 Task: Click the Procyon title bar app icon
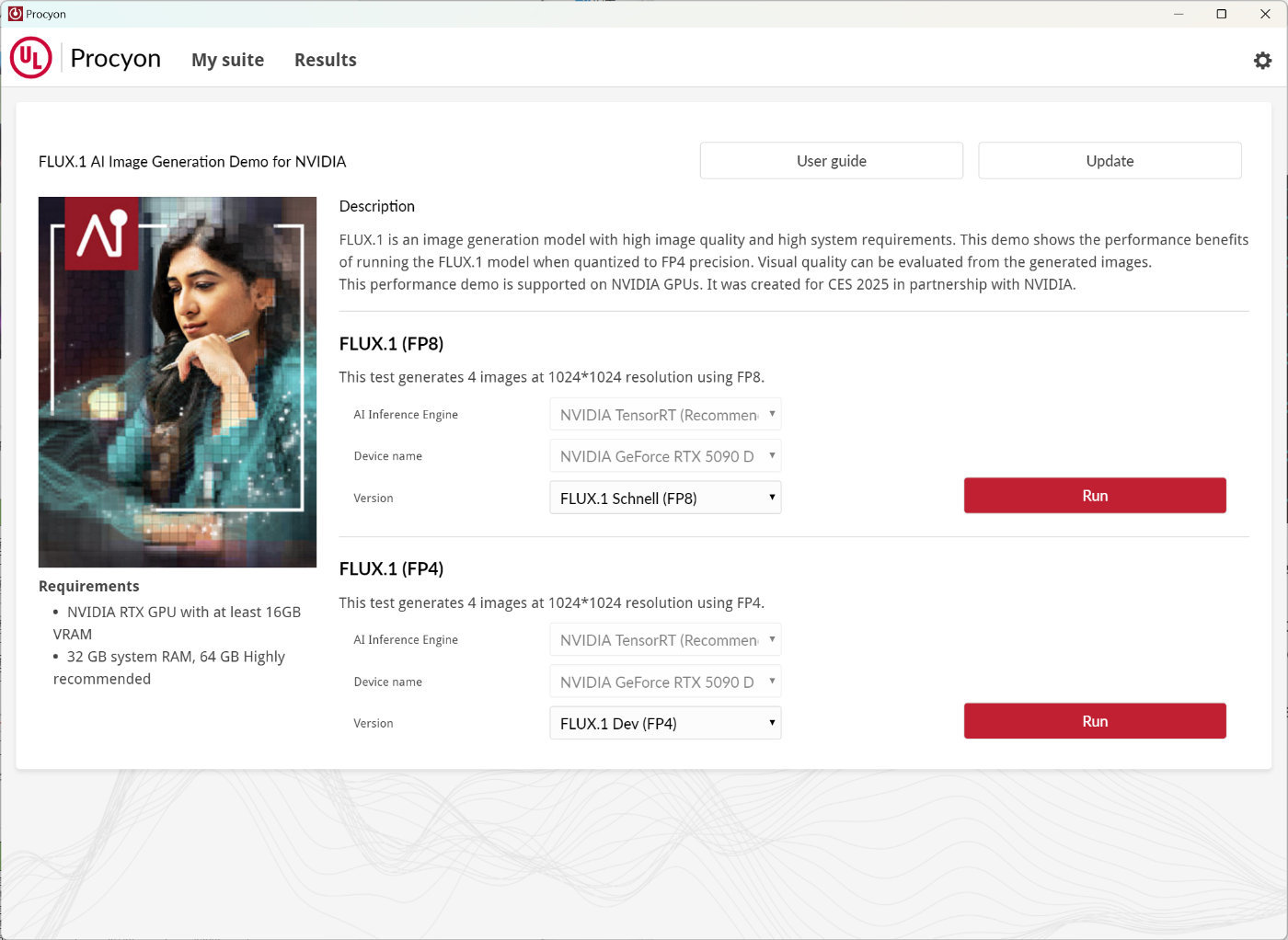pyautogui.click(x=15, y=14)
